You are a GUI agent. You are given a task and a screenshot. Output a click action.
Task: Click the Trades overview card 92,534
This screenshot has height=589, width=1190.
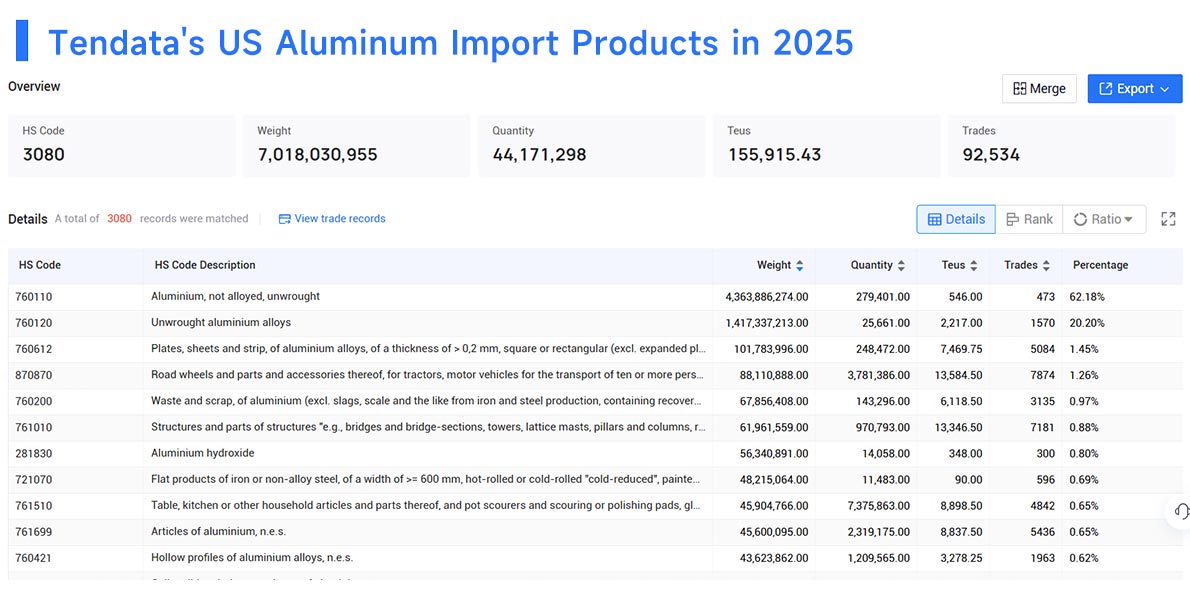1062,146
